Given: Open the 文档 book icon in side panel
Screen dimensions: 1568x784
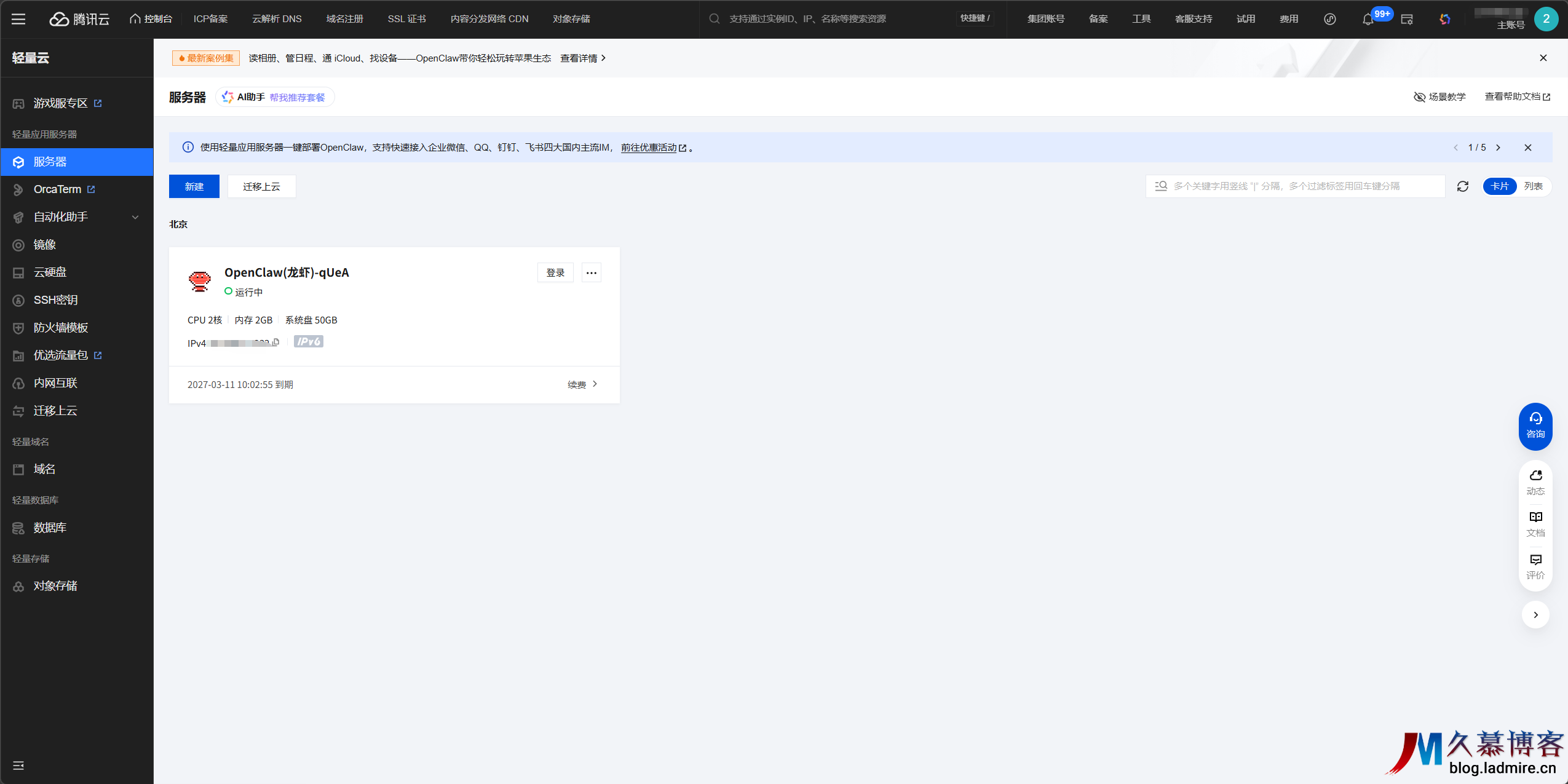Looking at the screenshot, I should (1535, 523).
